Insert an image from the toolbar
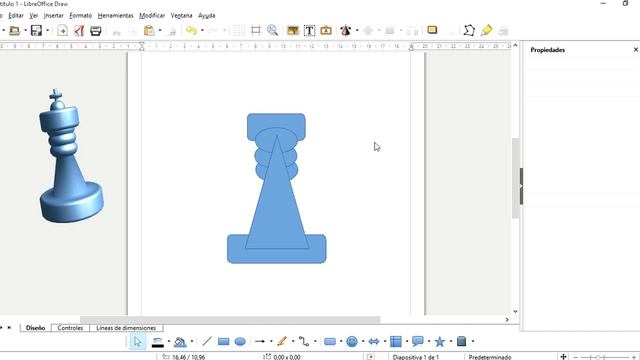The height and width of the screenshot is (360, 640). (293, 31)
